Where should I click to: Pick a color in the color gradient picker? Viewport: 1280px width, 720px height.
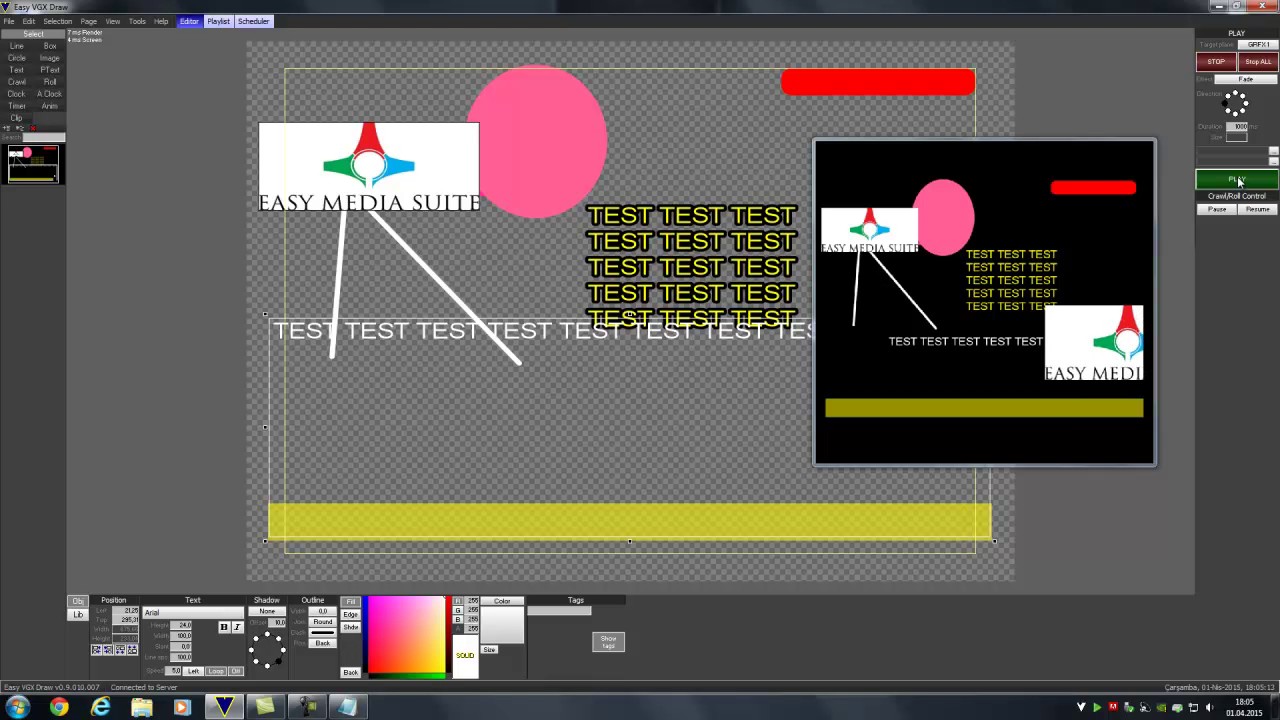click(x=406, y=635)
